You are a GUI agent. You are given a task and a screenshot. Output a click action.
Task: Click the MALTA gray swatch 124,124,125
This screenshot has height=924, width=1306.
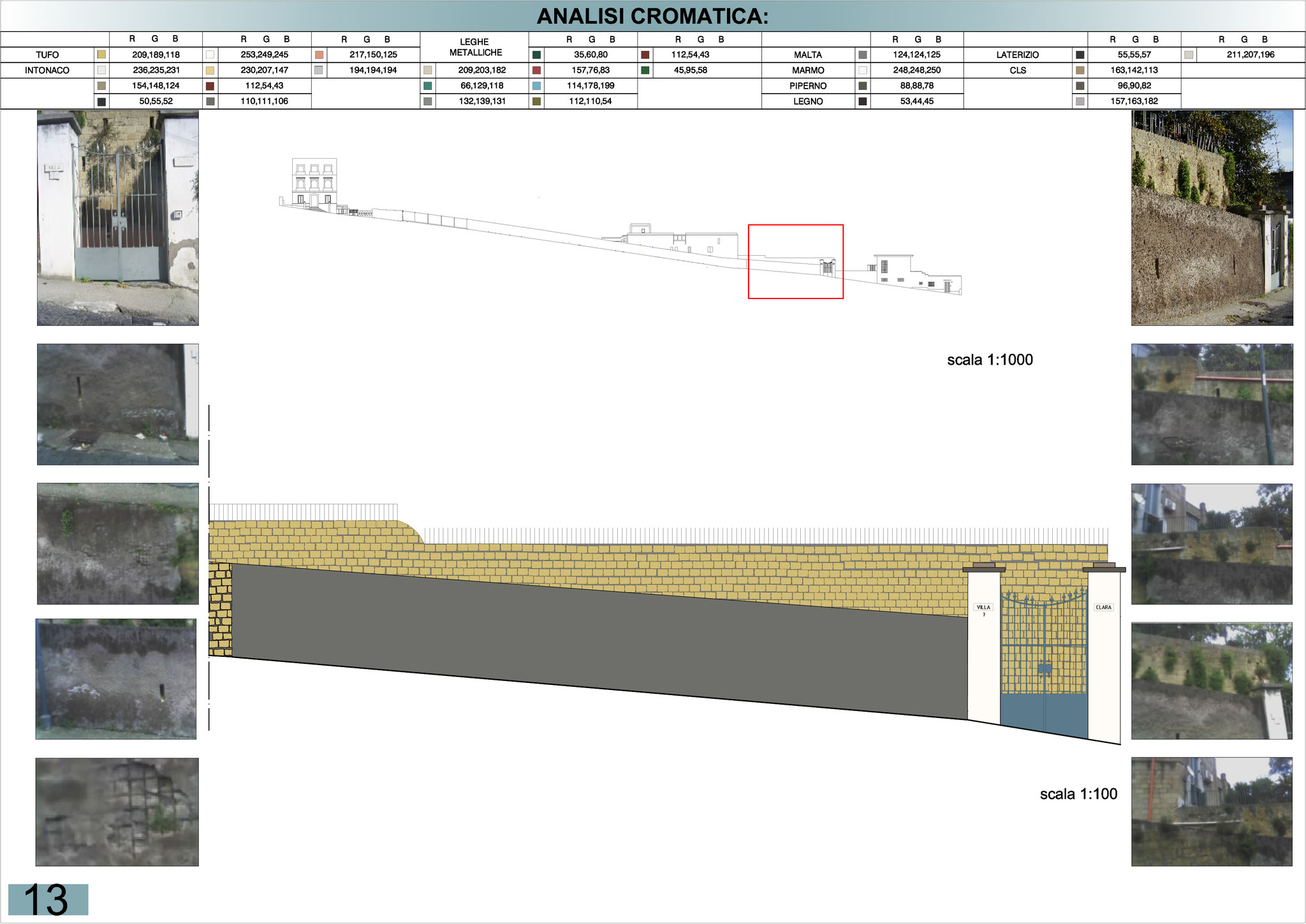pos(863,55)
